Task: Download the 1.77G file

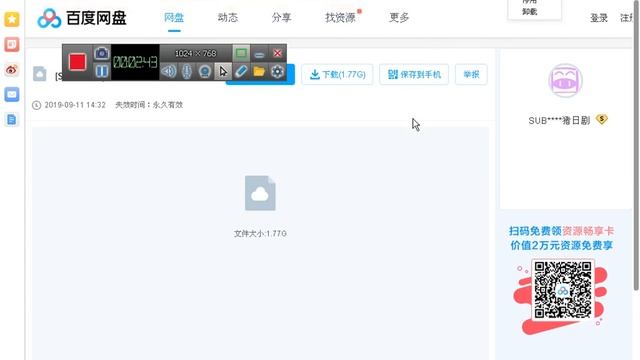Action: tap(337, 74)
